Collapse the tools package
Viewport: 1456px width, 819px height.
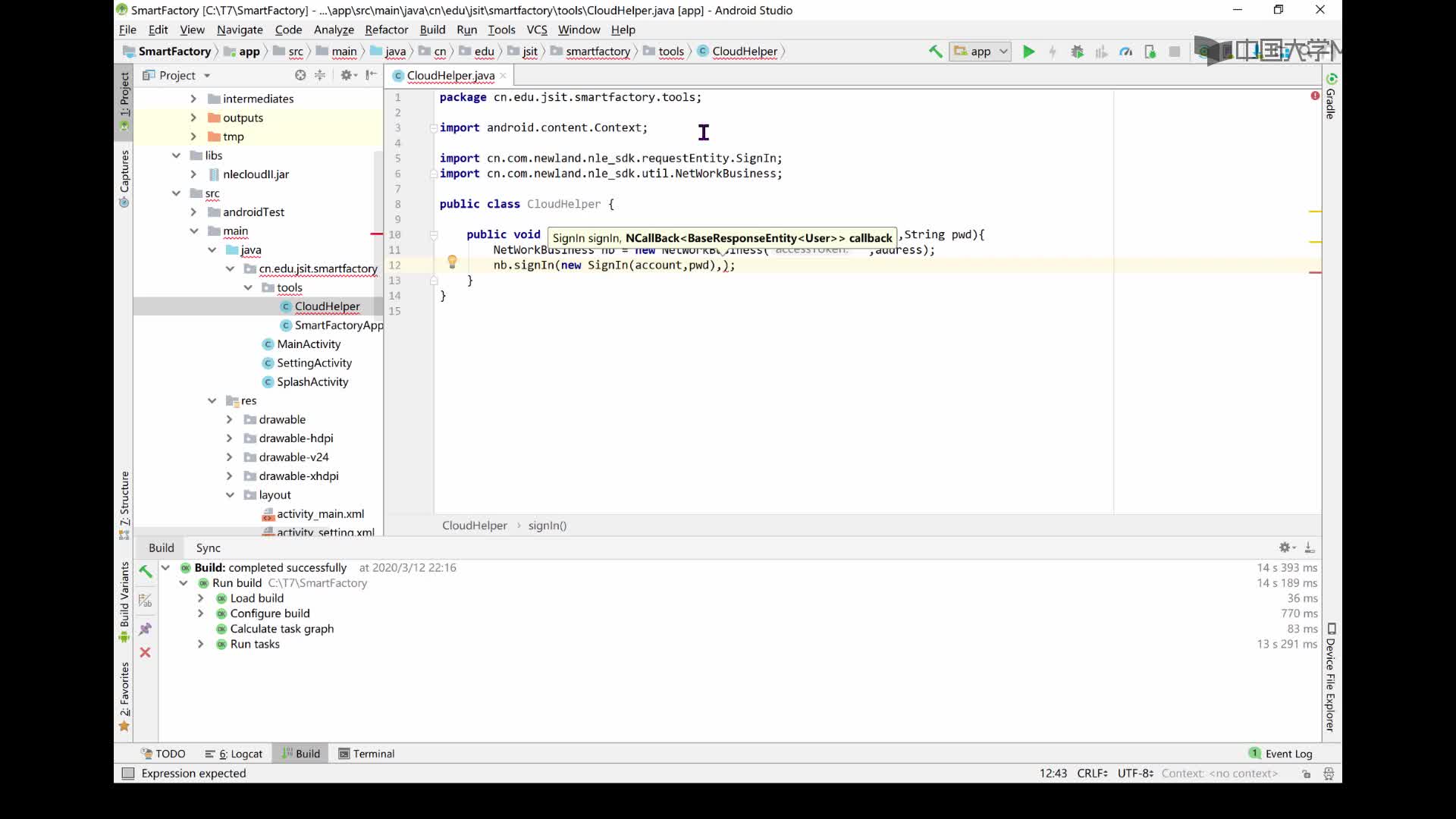point(248,287)
